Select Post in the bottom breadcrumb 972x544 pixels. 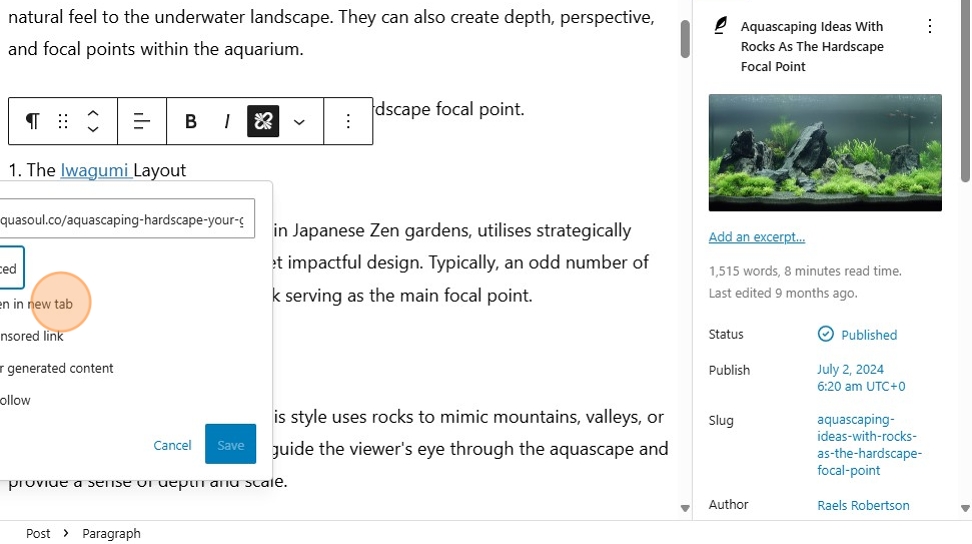pos(38,533)
